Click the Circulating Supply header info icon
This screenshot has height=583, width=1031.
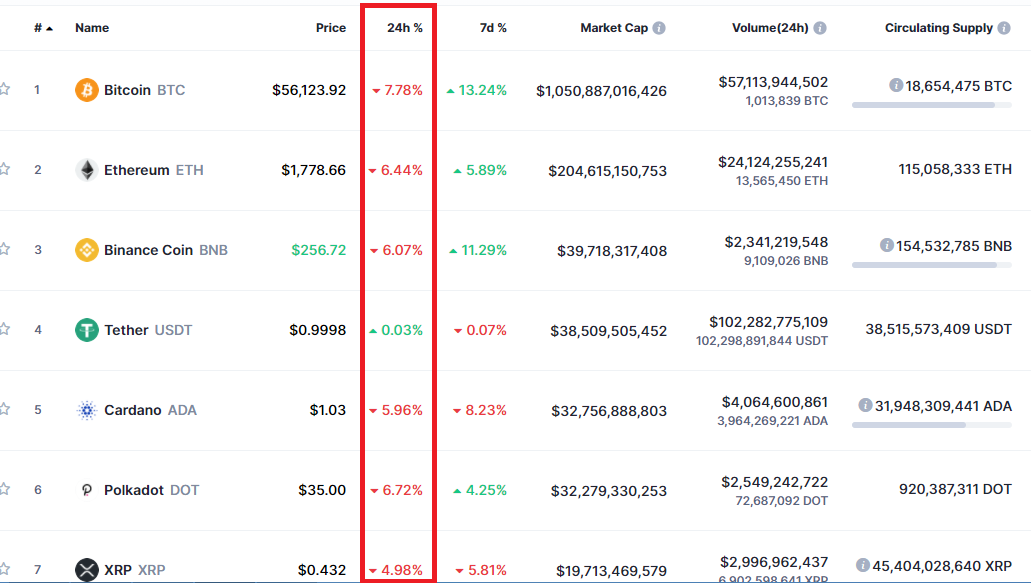coord(1004,28)
